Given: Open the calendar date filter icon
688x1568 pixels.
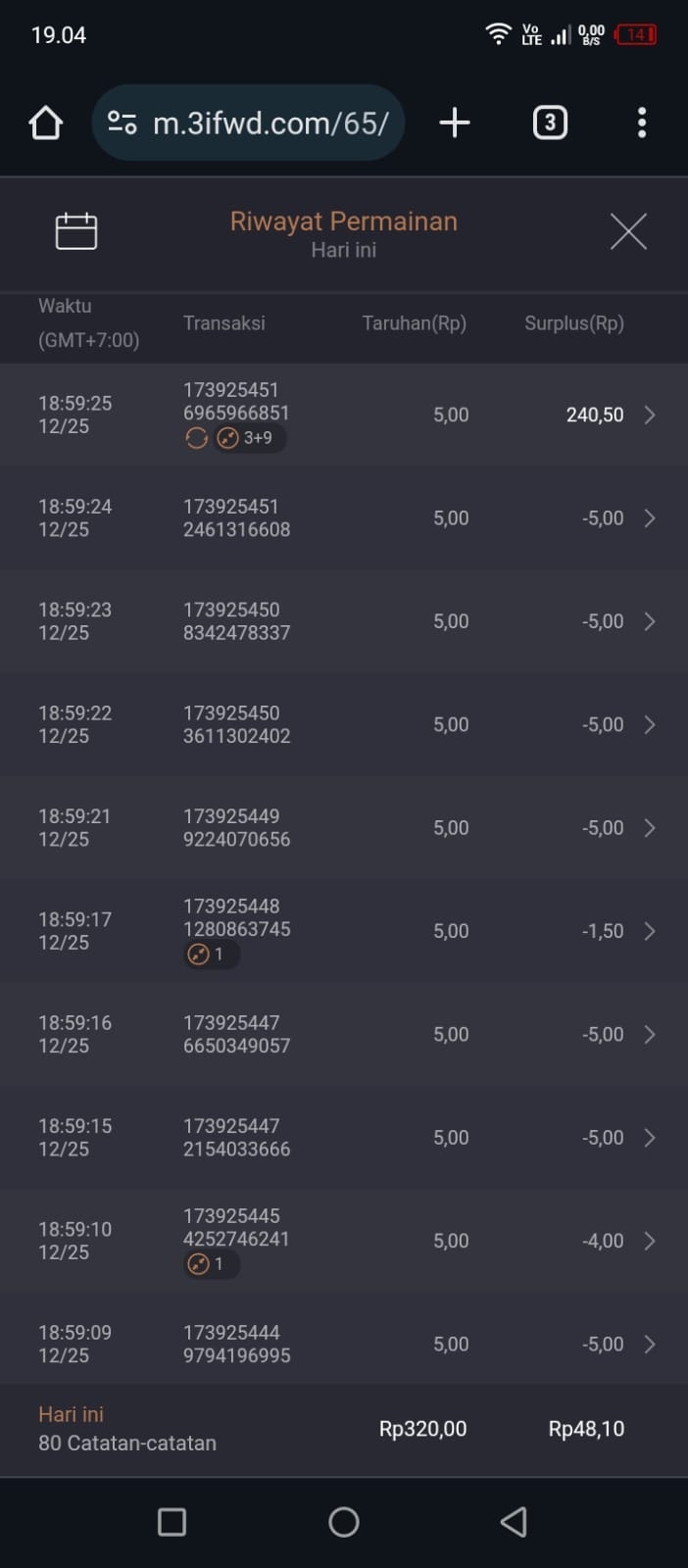Looking at the screenshot, I should point(76,232).
